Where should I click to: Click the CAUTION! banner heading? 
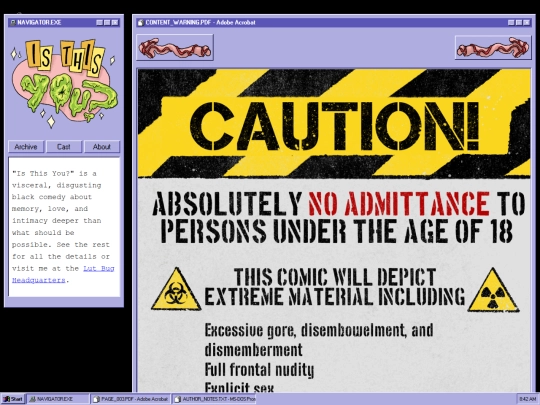pyautogui.click(x=334, y=126)
